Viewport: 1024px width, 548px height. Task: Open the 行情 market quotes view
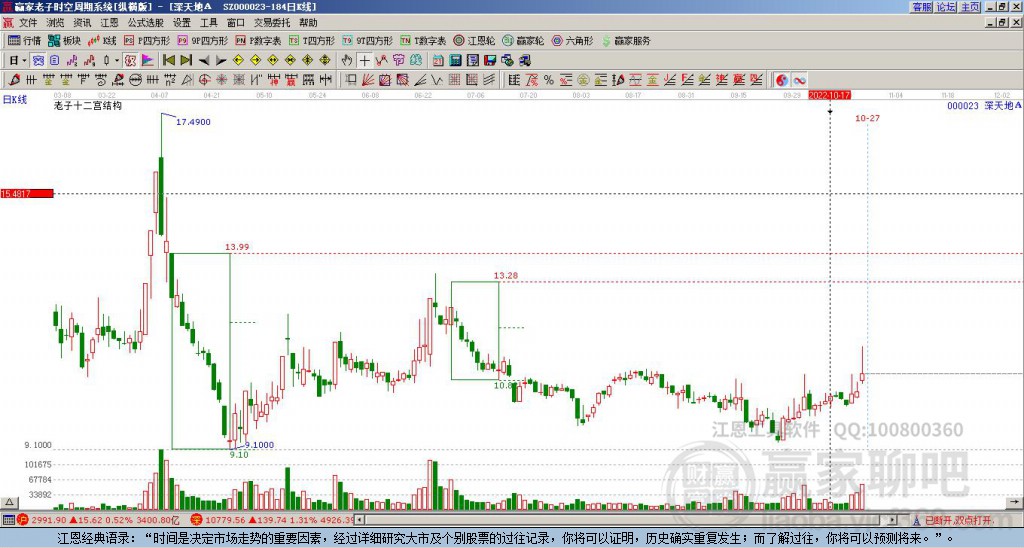pos(25,40)
